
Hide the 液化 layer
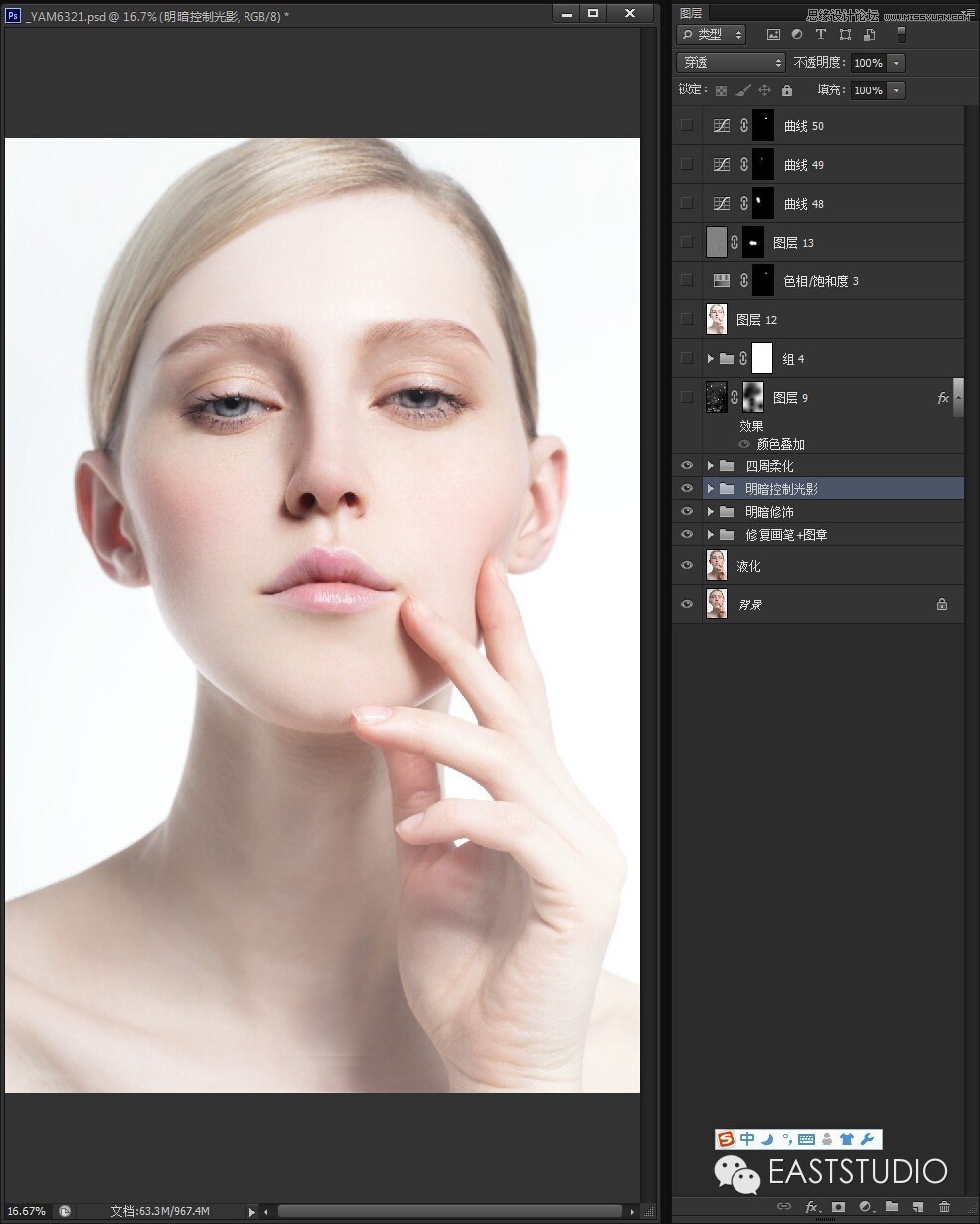click(686, 565)
